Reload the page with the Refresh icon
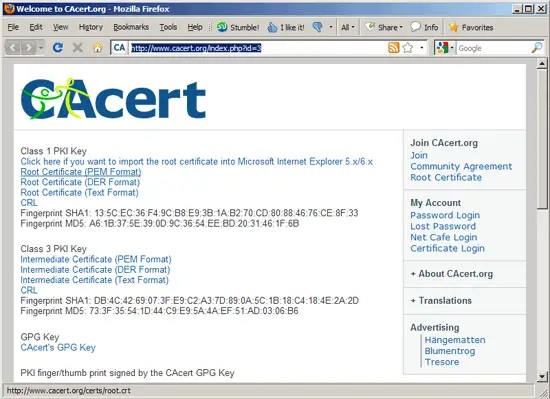 coord(58,47)
